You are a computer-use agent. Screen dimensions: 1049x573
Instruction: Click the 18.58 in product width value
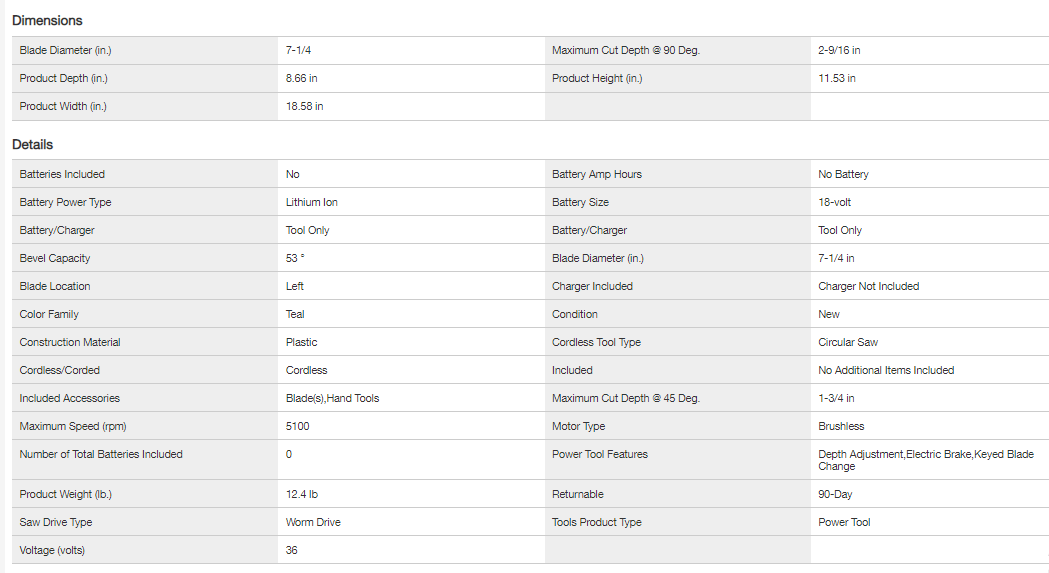304,106
